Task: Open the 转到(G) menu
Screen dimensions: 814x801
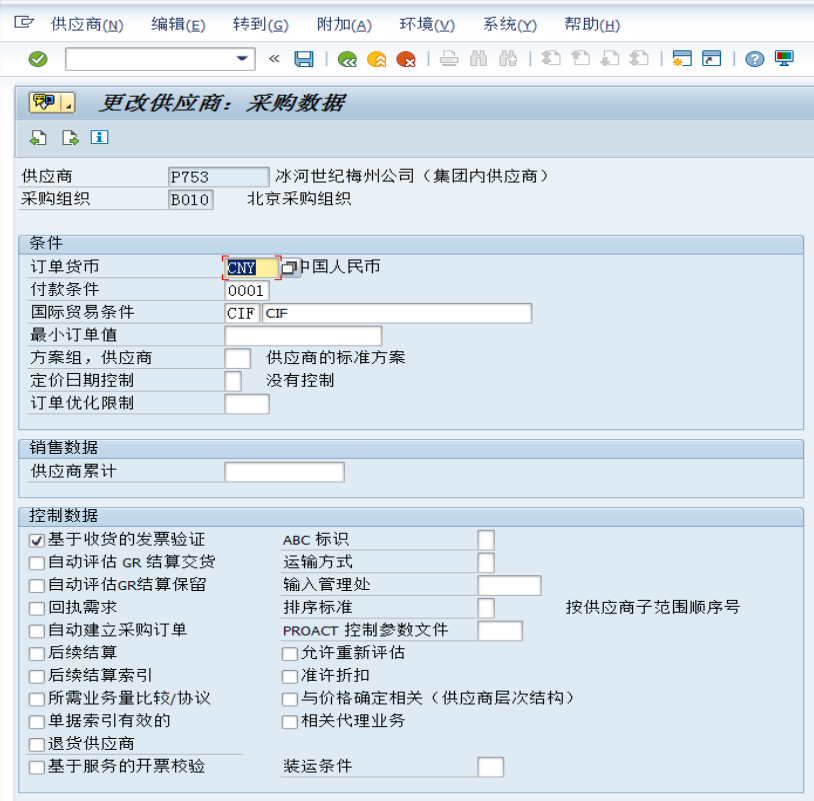Action: click(261, 24)
